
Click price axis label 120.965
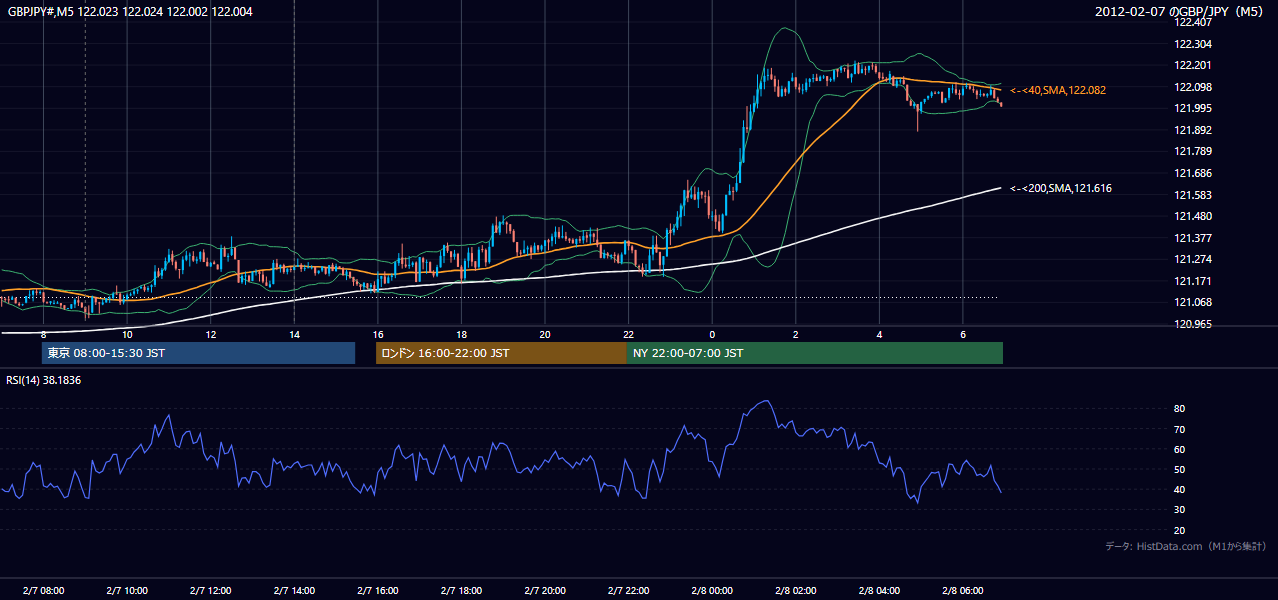1194,324
